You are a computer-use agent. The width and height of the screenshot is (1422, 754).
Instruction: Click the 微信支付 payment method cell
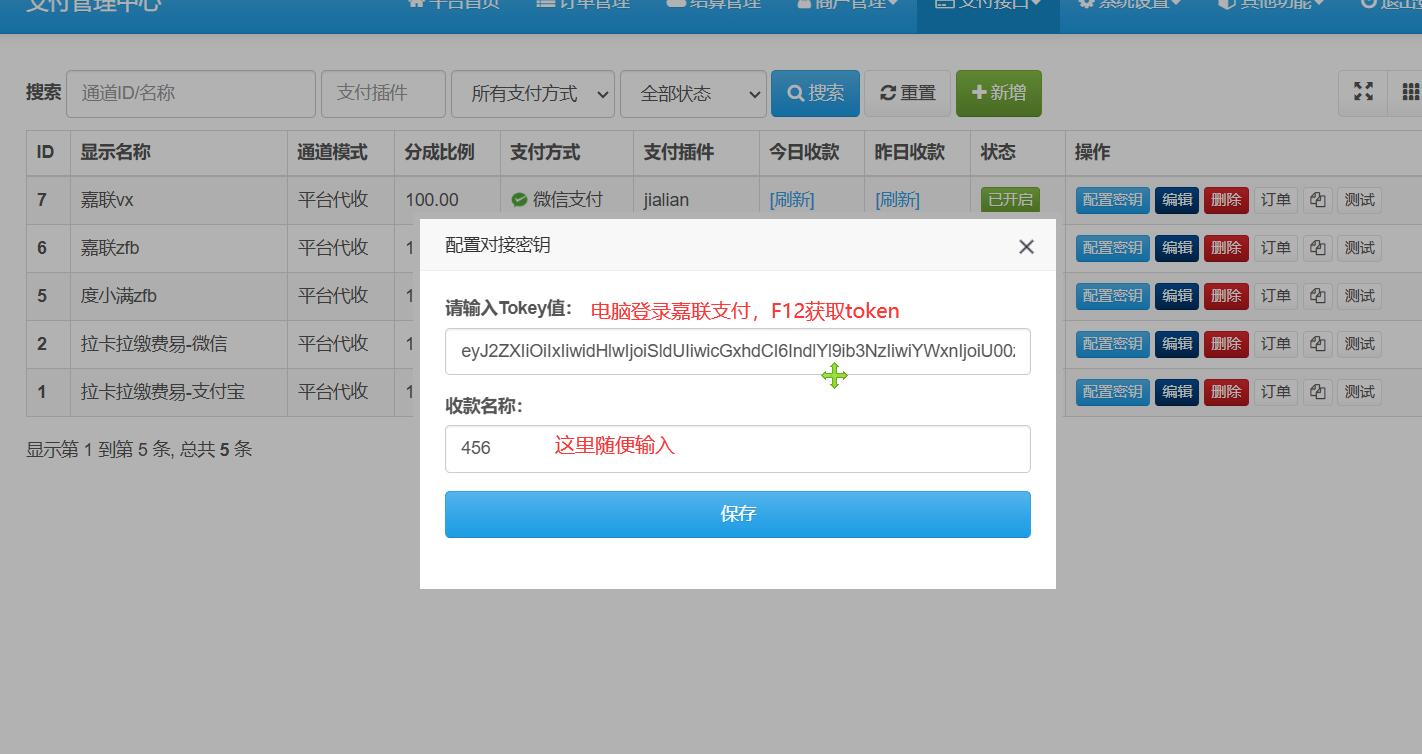[567, 200]
